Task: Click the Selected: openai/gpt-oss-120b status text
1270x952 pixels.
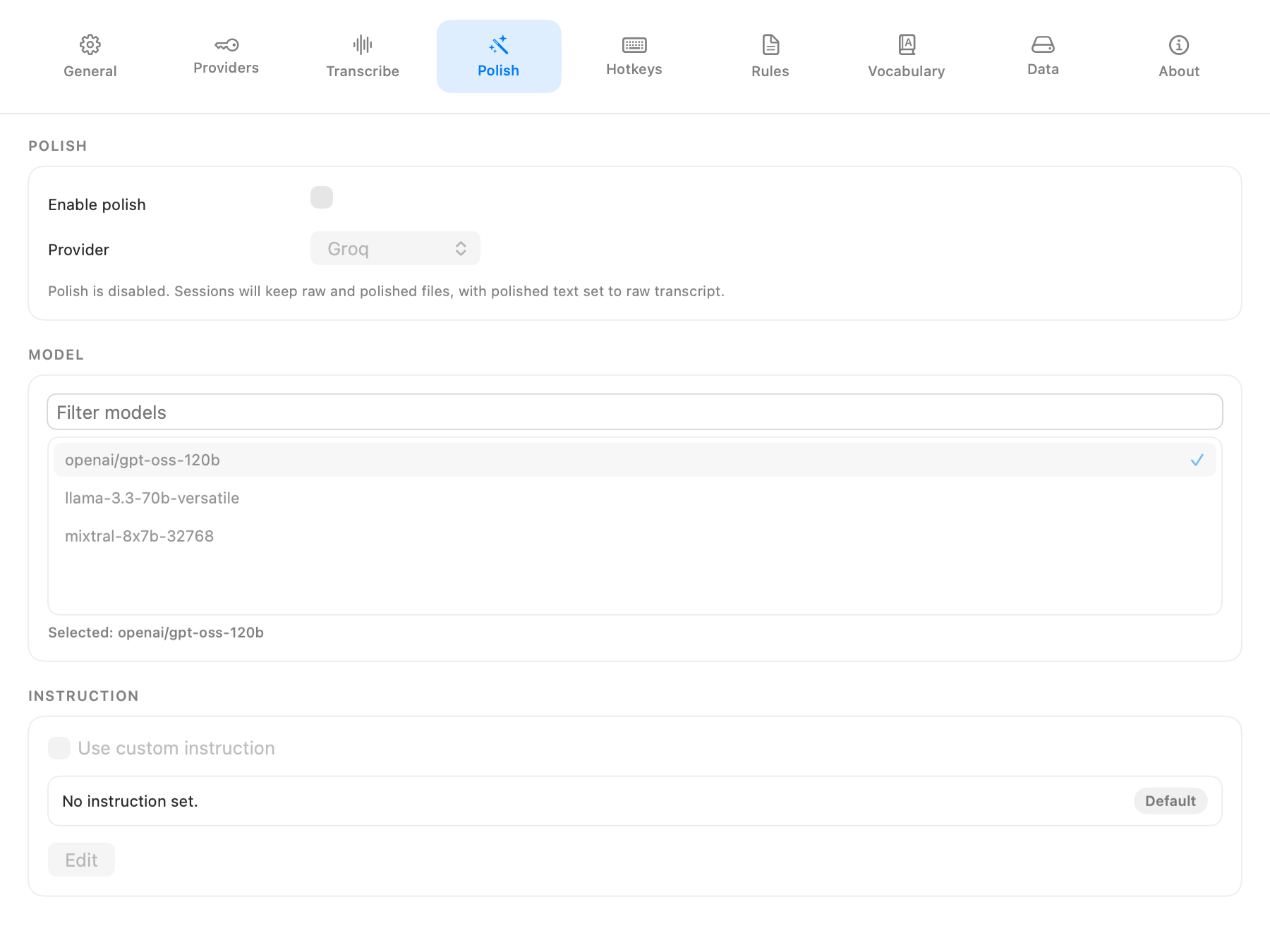Action: [156, 633]
